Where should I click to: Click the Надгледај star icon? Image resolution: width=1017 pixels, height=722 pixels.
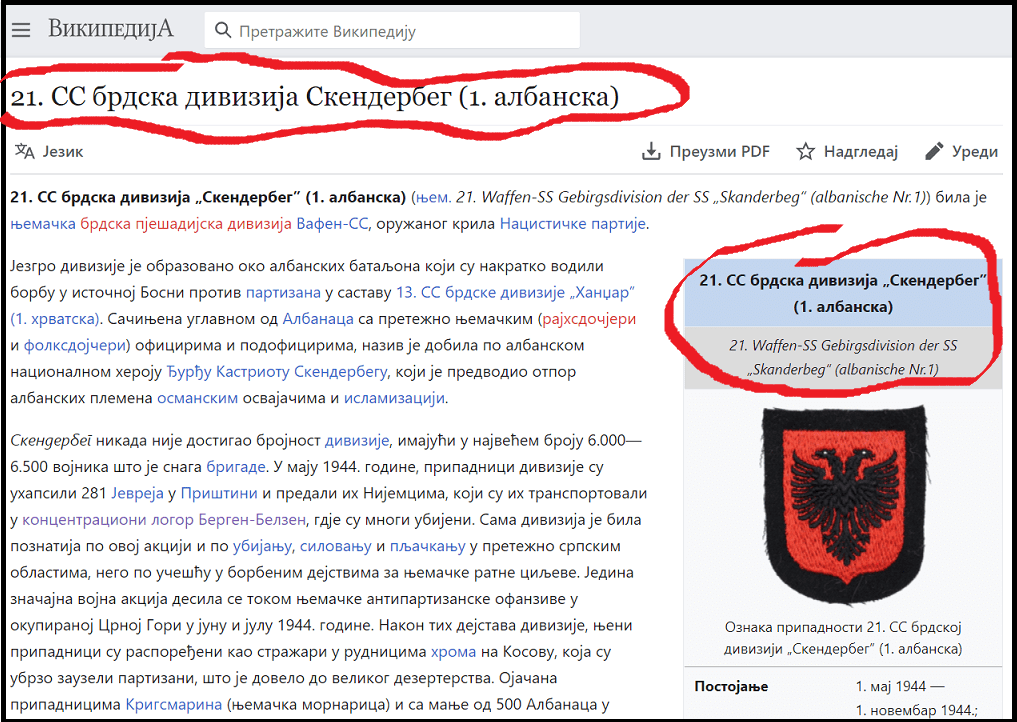click(806, 152)
